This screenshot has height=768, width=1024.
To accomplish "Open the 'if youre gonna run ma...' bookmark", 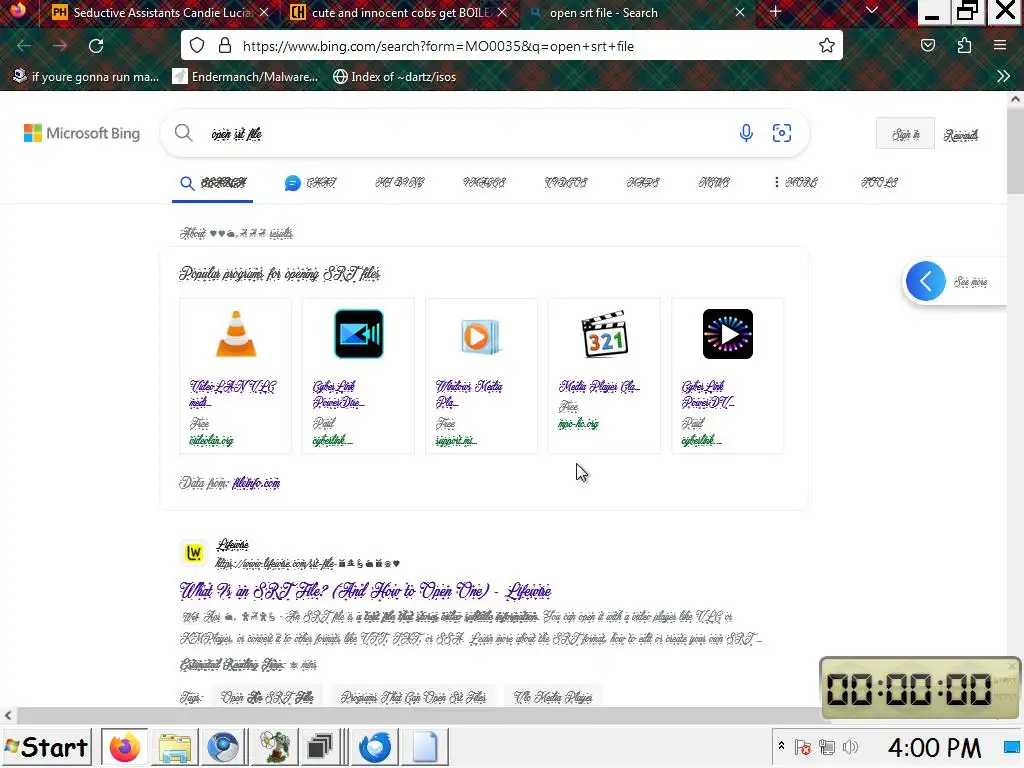I will pos(86,76).
